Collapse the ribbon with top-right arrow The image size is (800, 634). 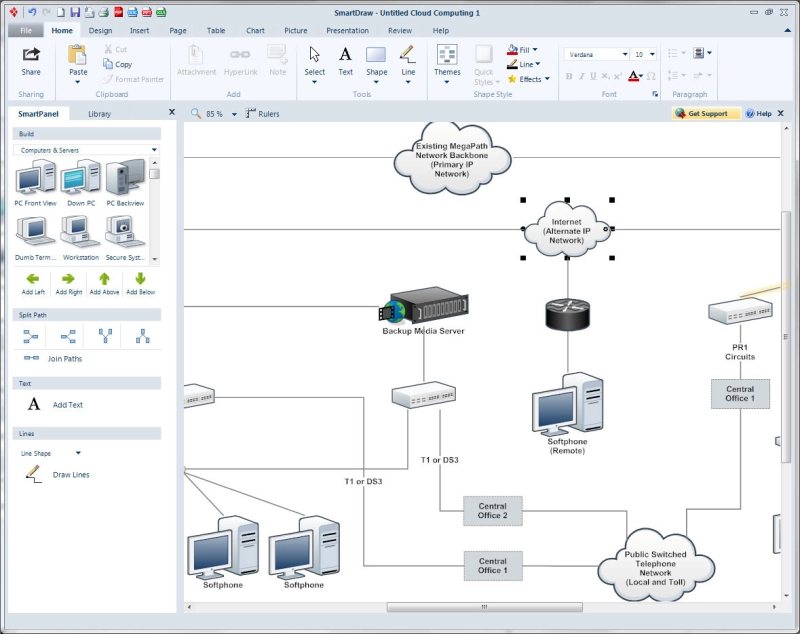coord(787,31)
